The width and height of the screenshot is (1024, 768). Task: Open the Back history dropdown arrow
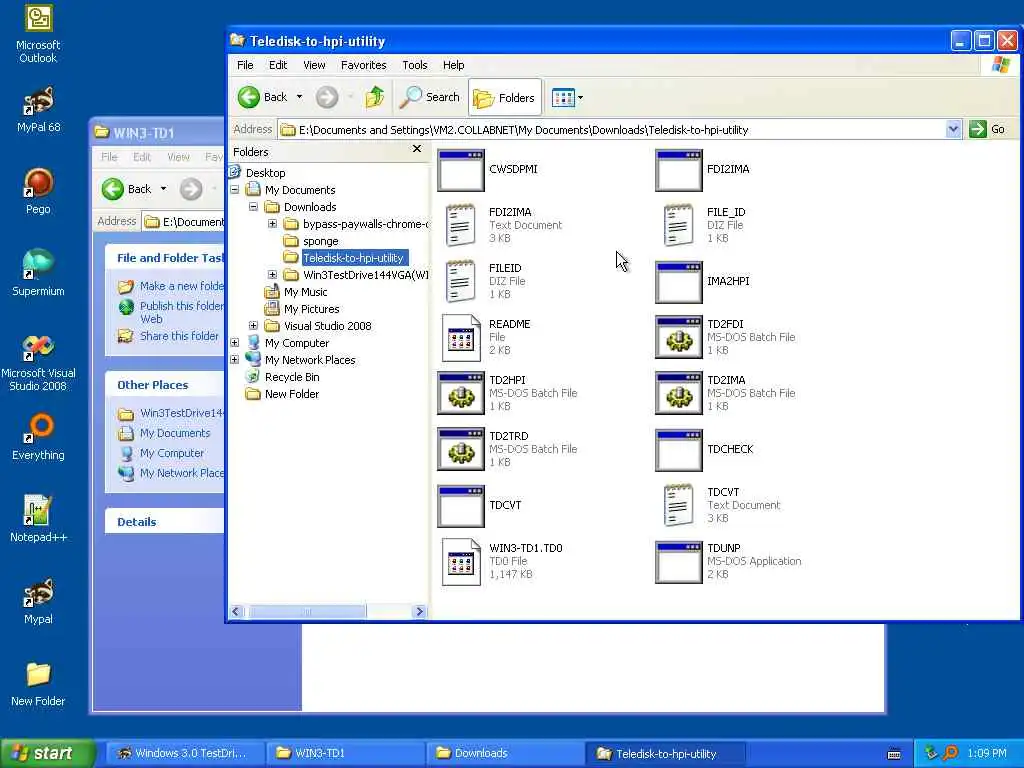pyautogui.click(x=300, y=97)
